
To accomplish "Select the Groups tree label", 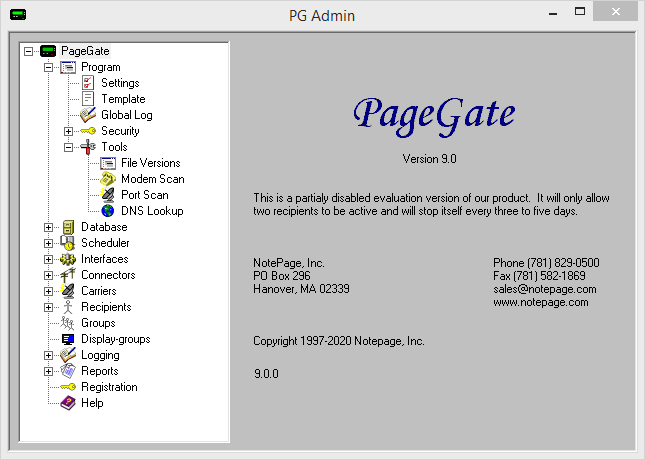I will (x=98, y=323).
